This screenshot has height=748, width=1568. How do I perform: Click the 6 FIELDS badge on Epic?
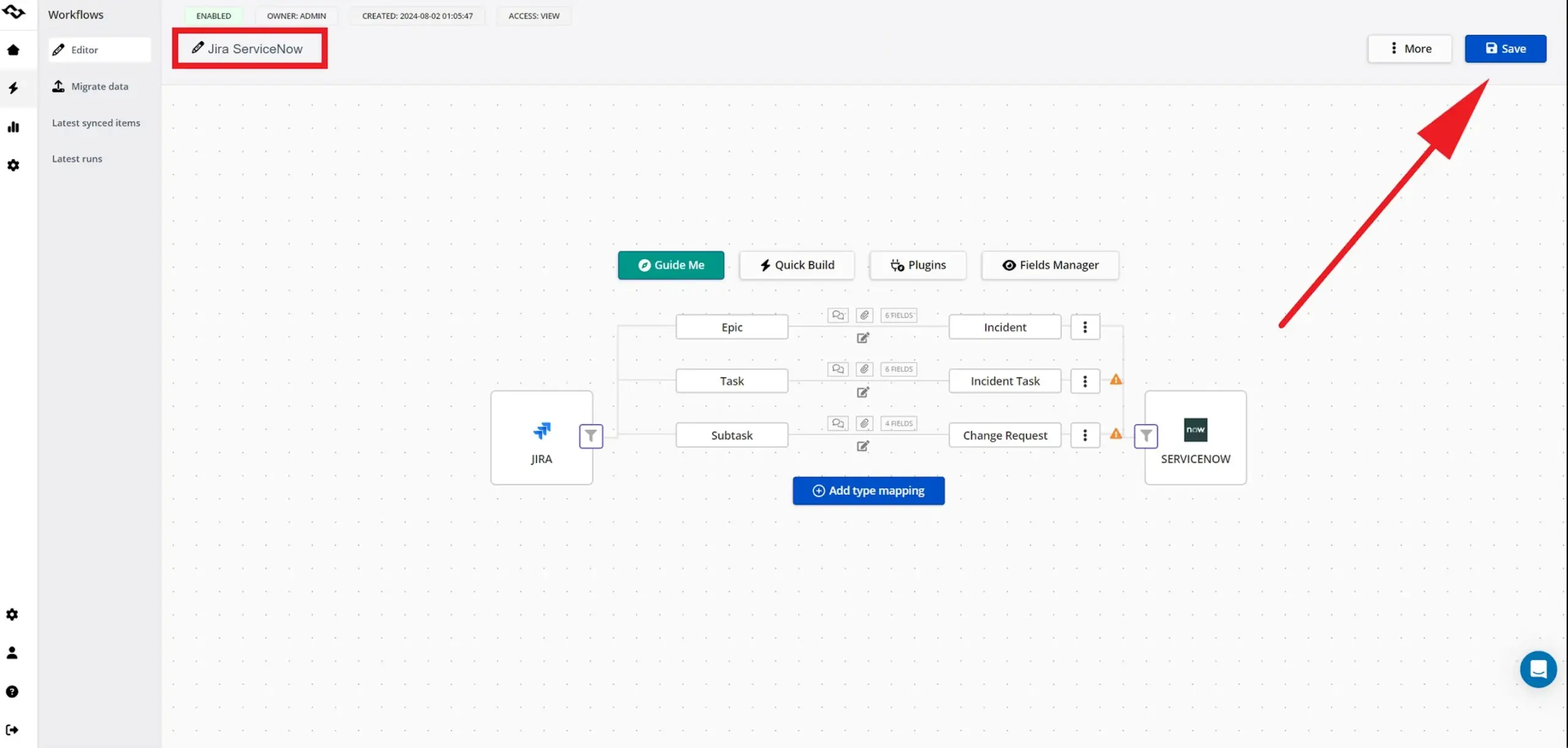point(899,315)
